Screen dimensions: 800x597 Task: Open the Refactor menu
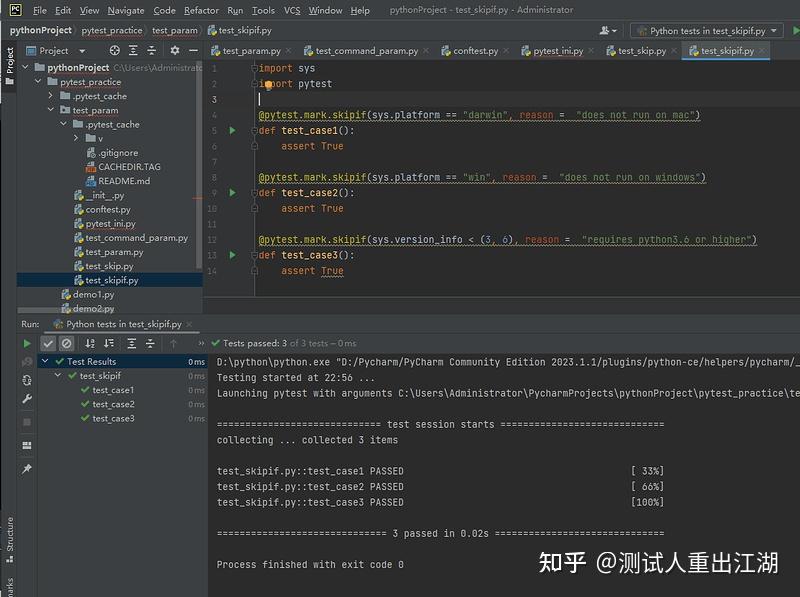(201, 10)
